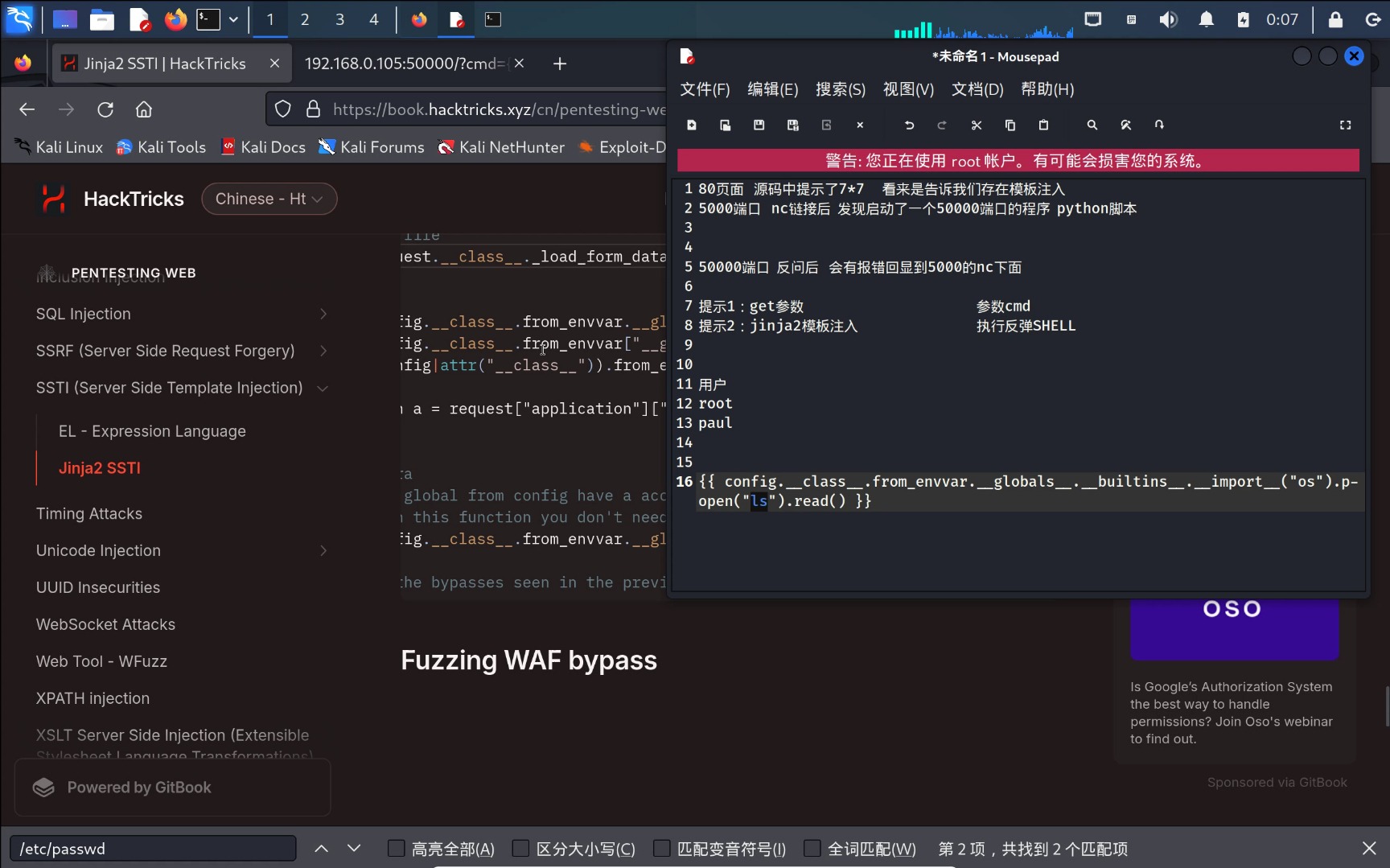1390x868 pixels.
Task: Click the close-document X icon in Mousepad toolbar
Action: (x=860, y=125)
